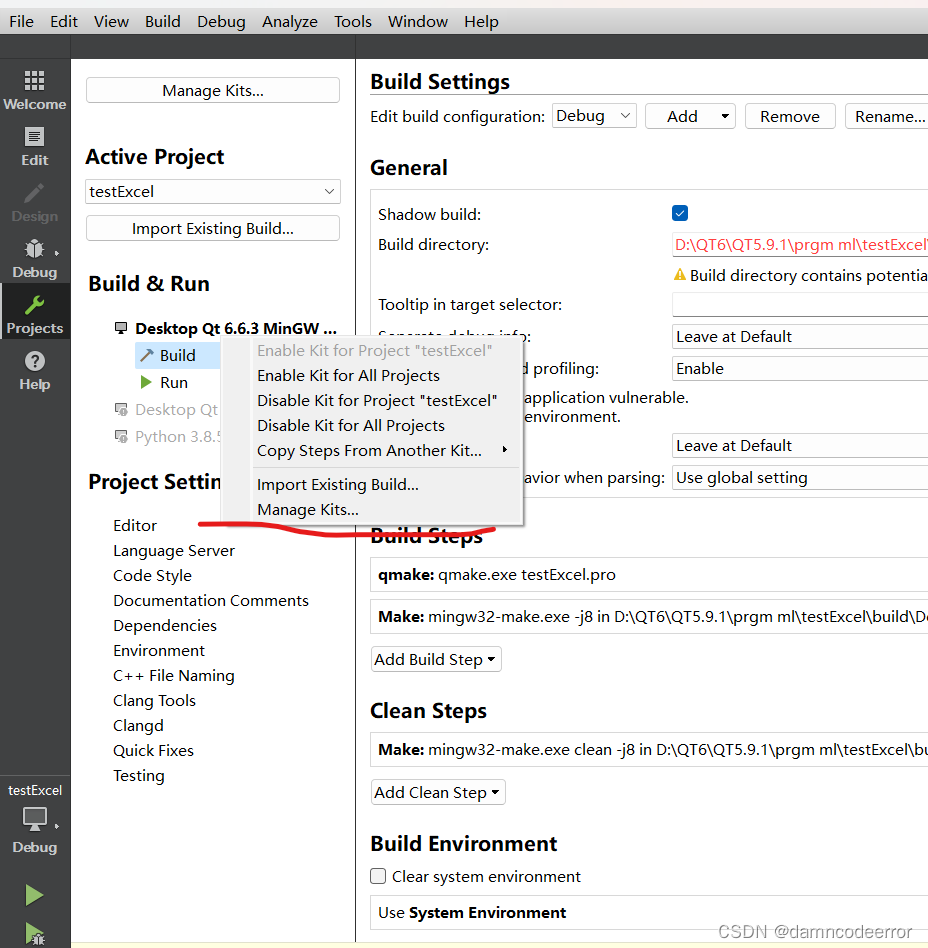Click the build directory warning icon

pyautogui.click(x=680, y=275)
